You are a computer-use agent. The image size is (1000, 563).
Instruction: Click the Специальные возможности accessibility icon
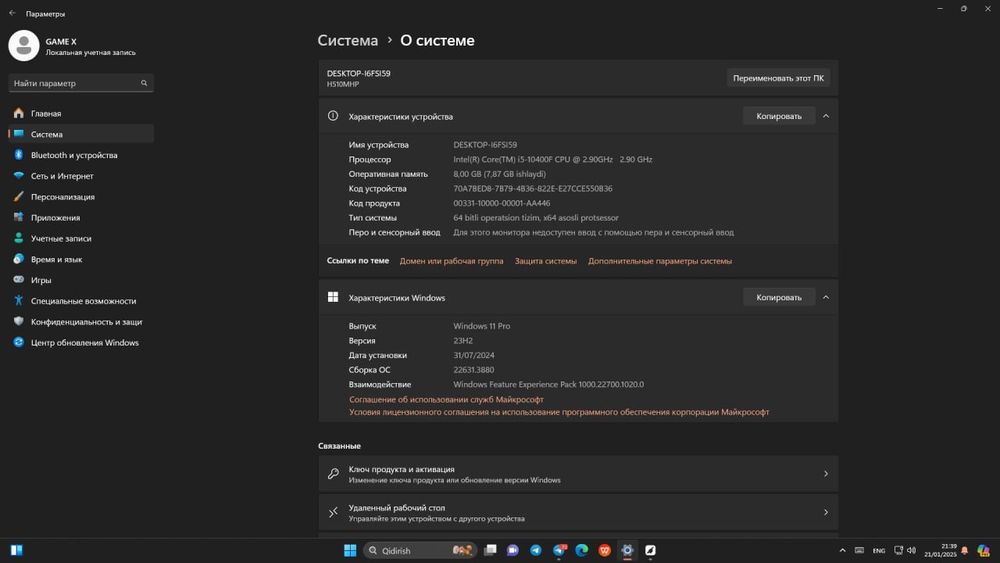point(18,300)
